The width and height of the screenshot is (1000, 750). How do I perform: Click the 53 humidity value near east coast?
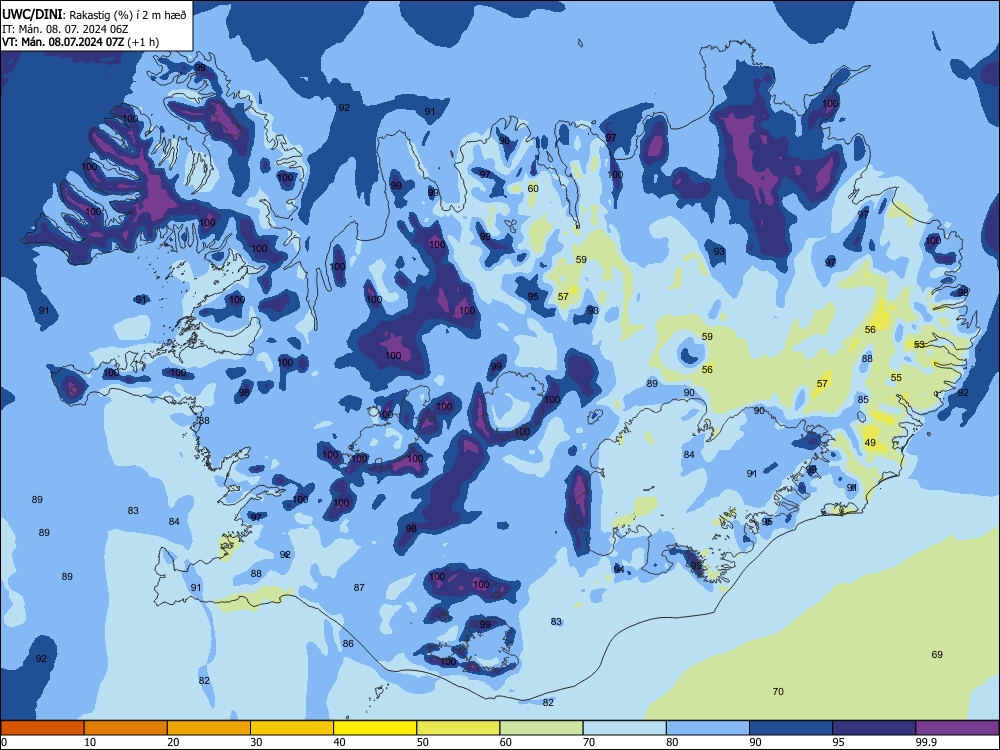pyautogui.click(x=919, y=344)
